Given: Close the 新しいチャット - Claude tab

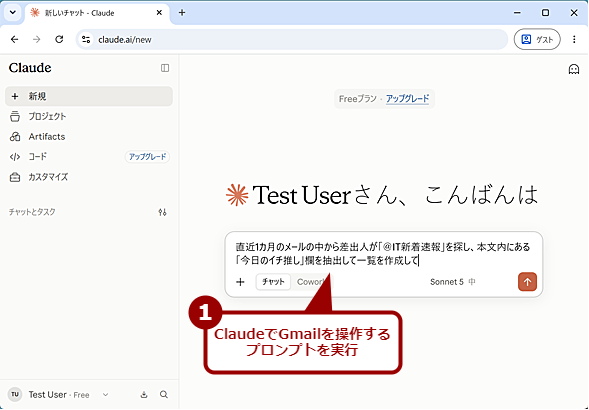Looking at the screenshot, I should tap(159, 13).
